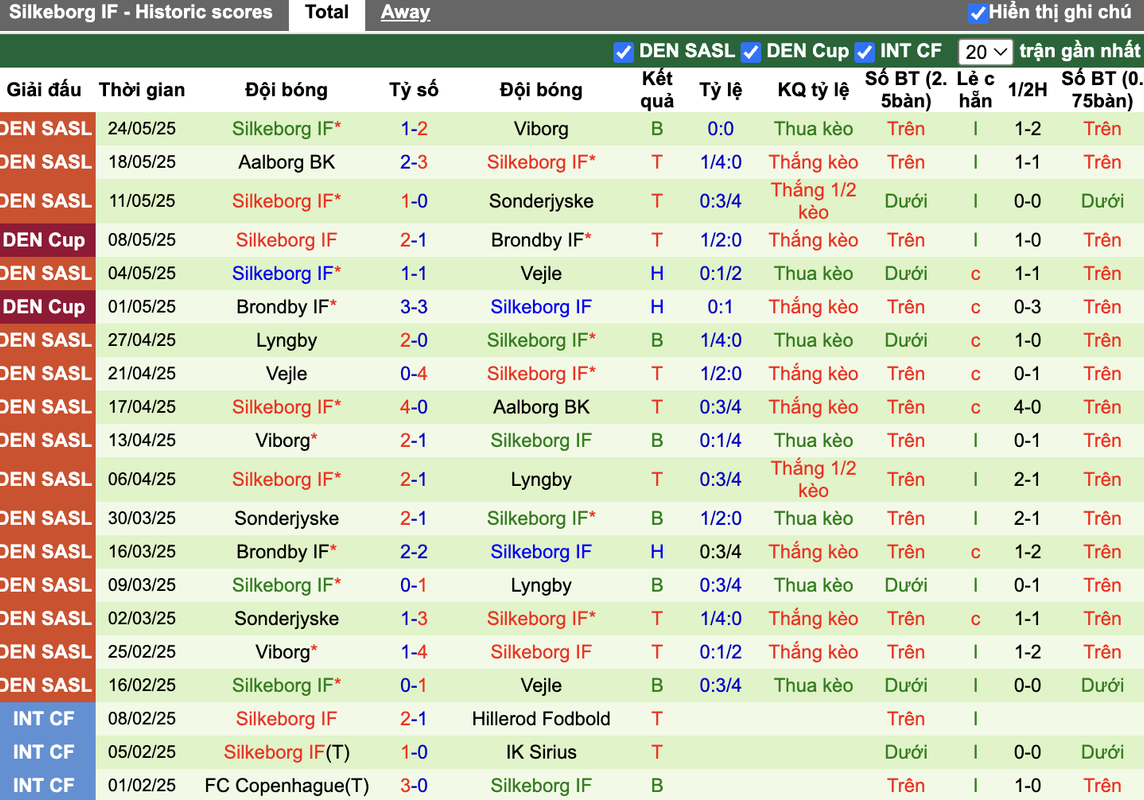Click the KQ tỷ lệ column header
This screenshot has width=1144, height=800.
click(x=813, y=90)
